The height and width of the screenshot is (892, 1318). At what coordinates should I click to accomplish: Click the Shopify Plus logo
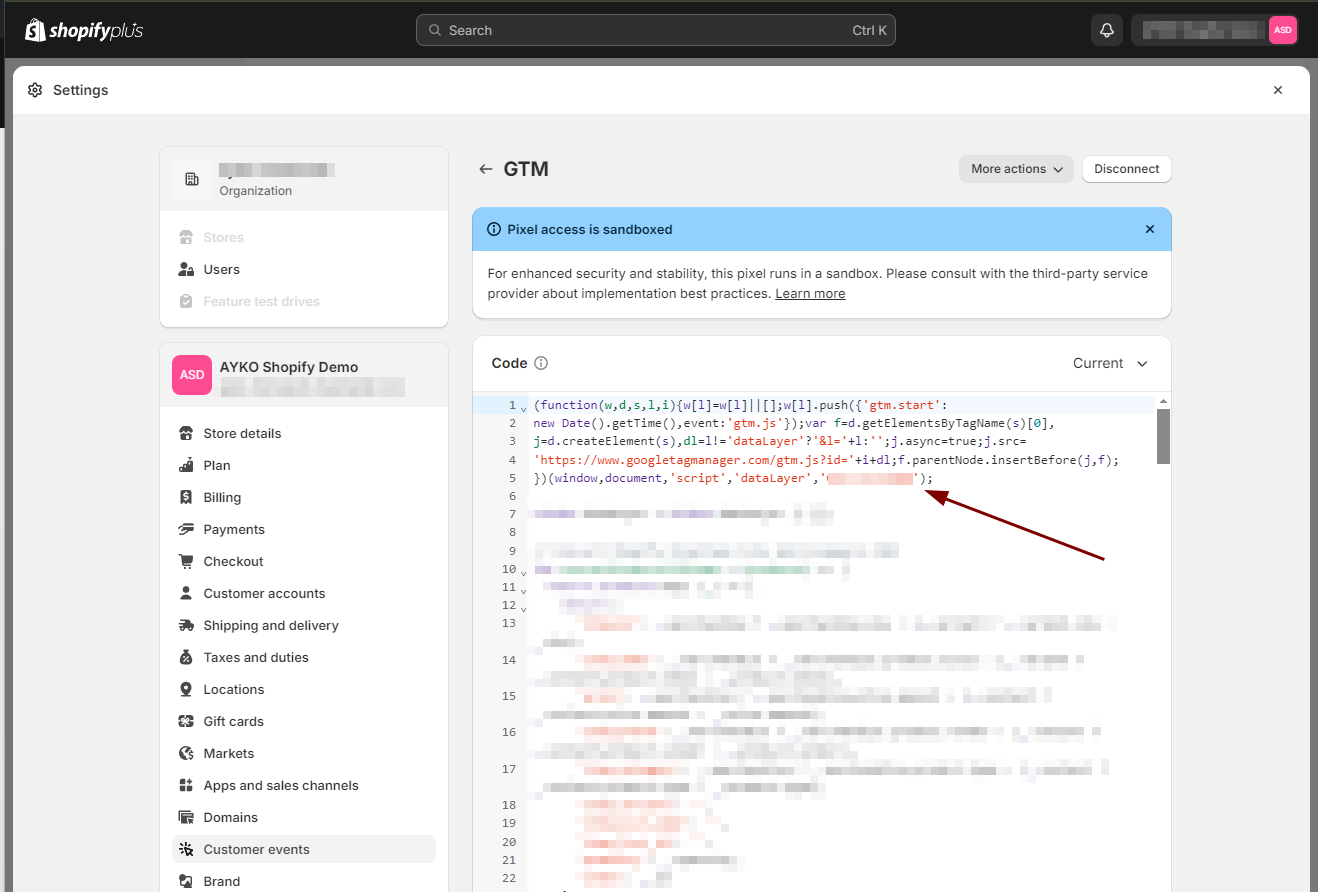pyautogui.click(x=84, y=30)
